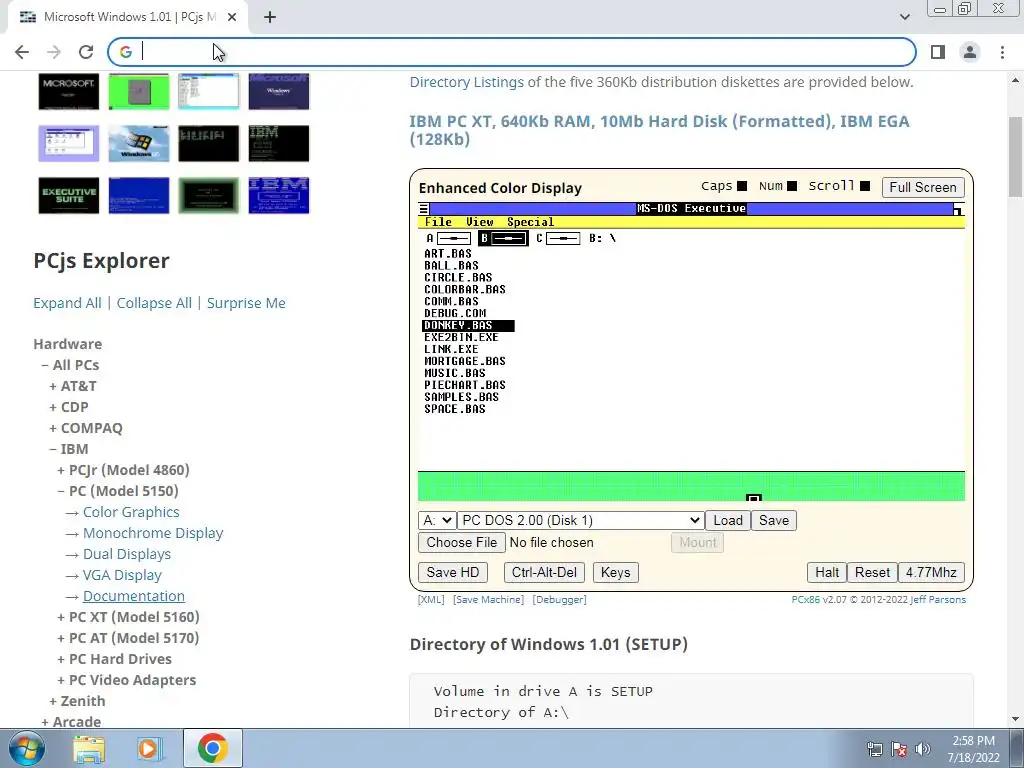The image size is (1024, 768).
Task: Open the XML link below the machine
Action: [431, 600]
